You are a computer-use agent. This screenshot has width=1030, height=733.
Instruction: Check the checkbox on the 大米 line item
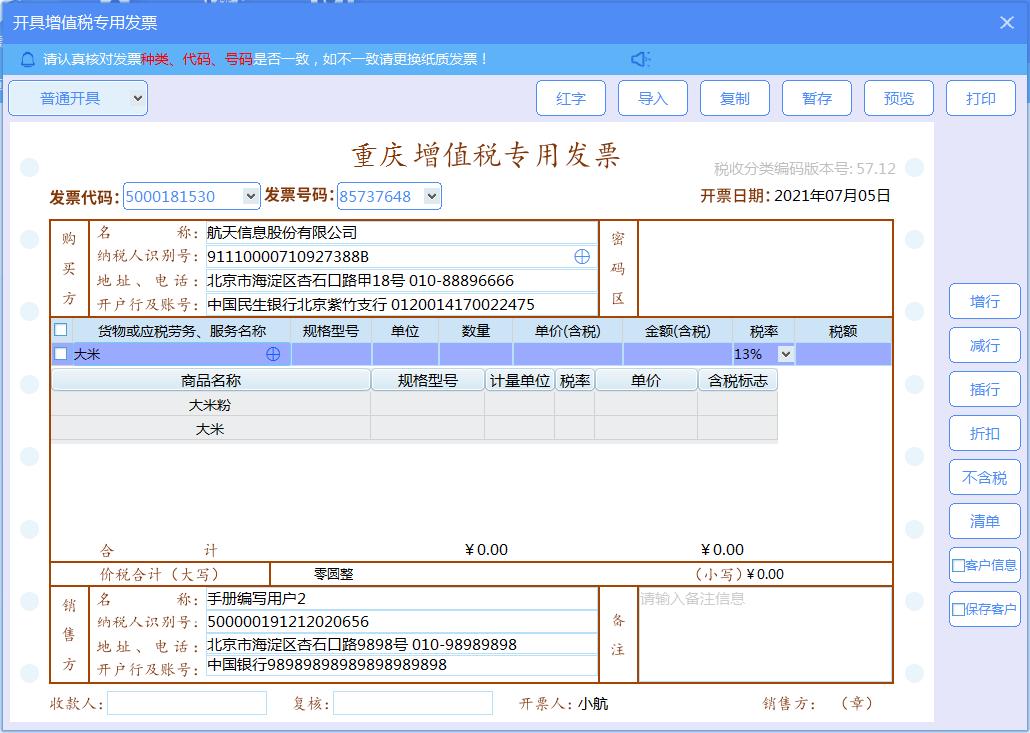coord(58,354)
